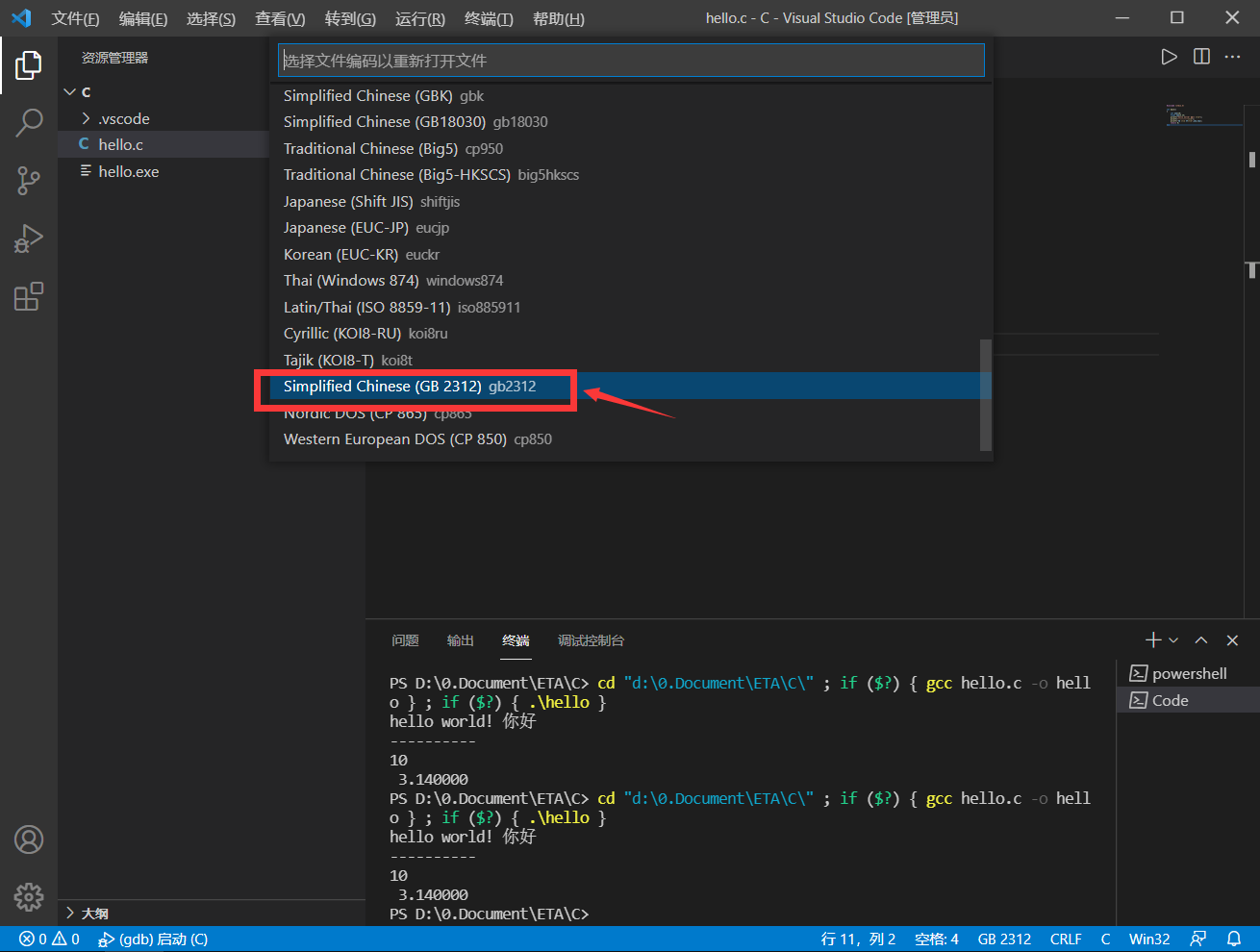
Task: Open notifications bell in status bar
Action: tap(1234, 939)
